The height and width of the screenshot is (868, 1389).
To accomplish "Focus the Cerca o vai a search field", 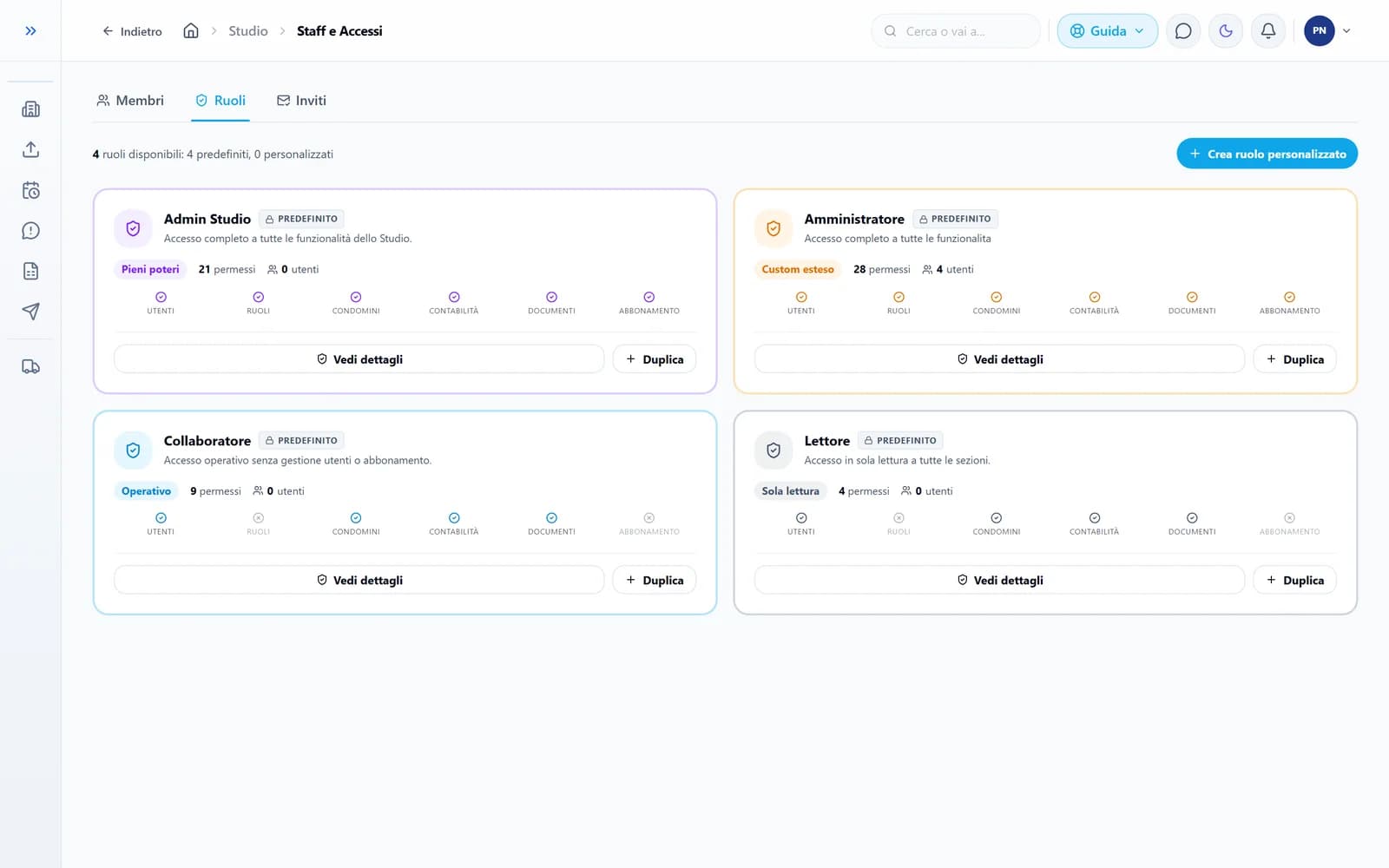I will 955,31.
